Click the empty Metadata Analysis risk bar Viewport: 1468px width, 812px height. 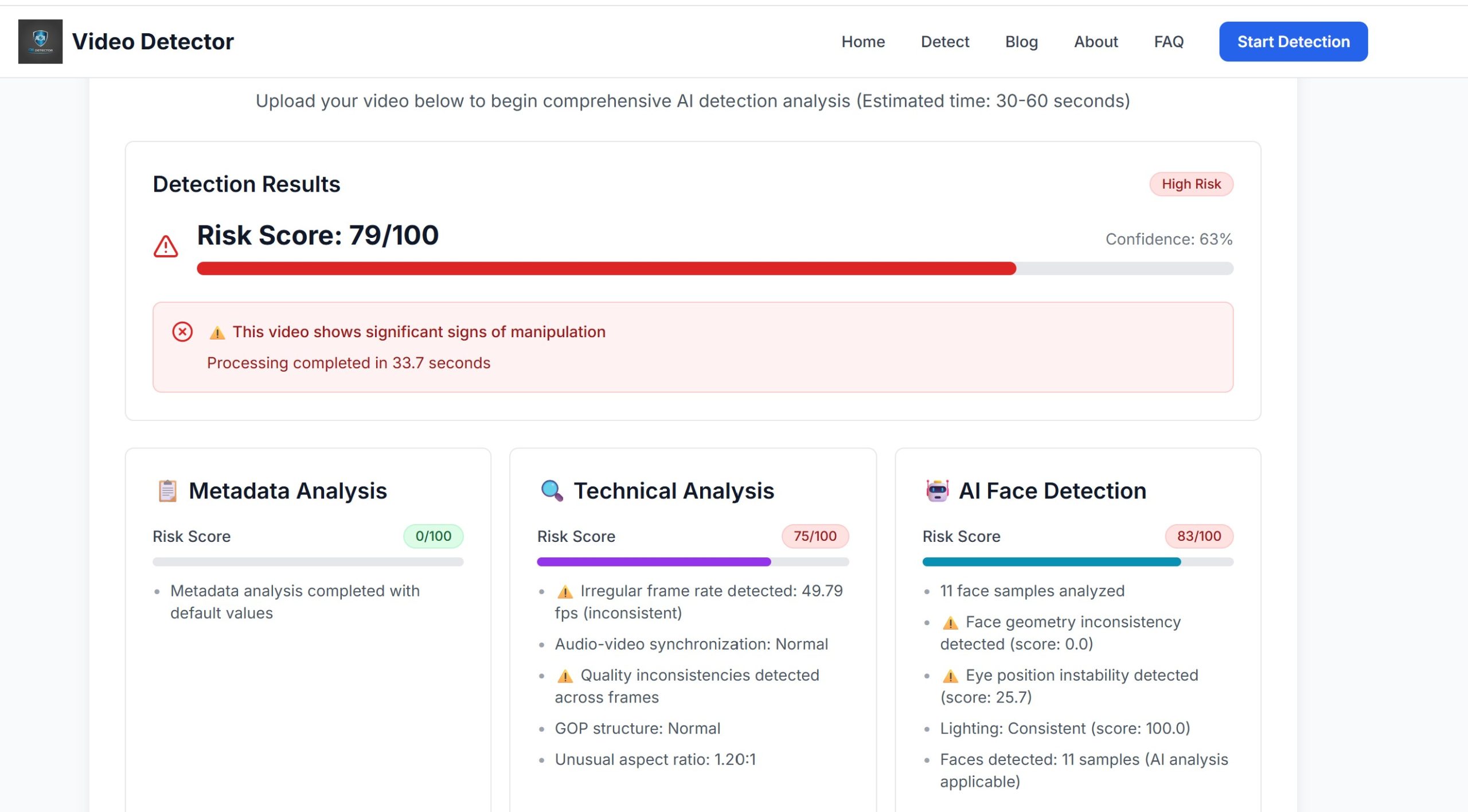[308, 562]
